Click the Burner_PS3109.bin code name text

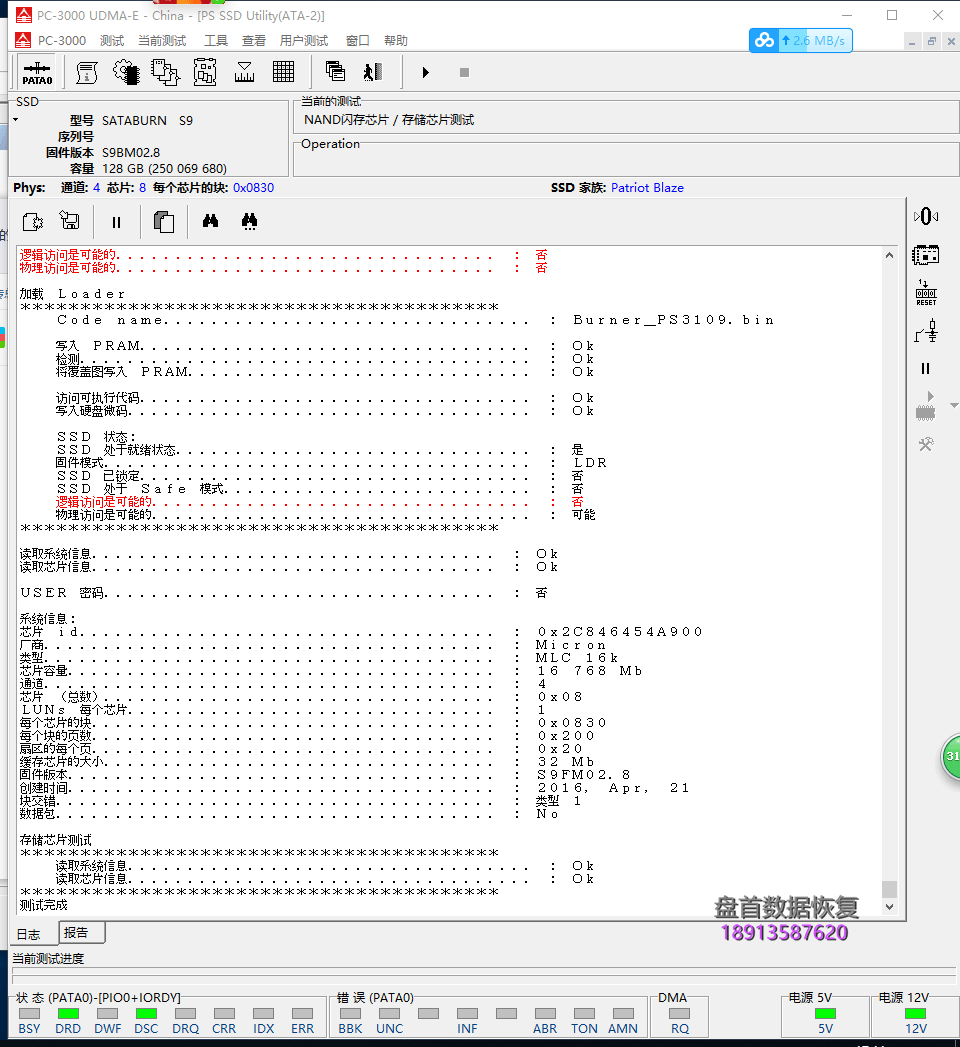click(x=674, y=320)
